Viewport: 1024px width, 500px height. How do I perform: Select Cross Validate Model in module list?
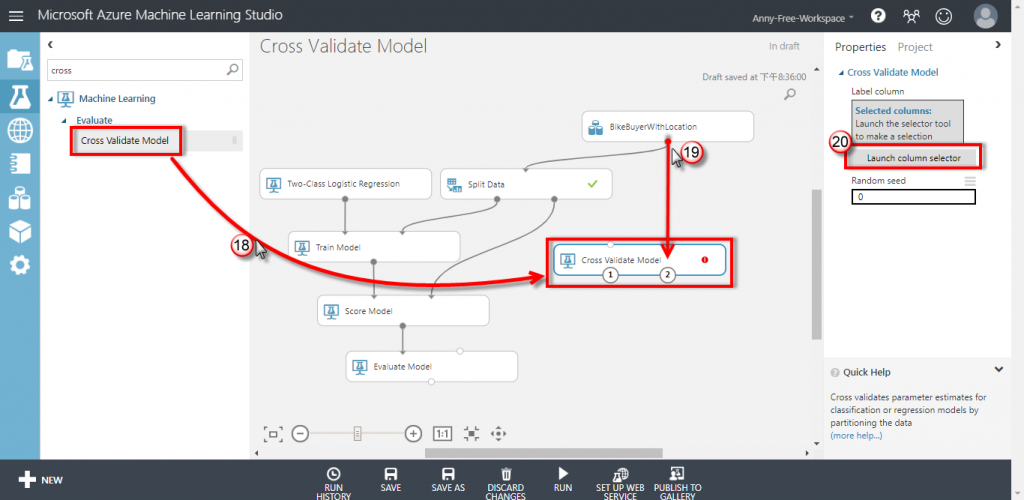pos(125,140)
